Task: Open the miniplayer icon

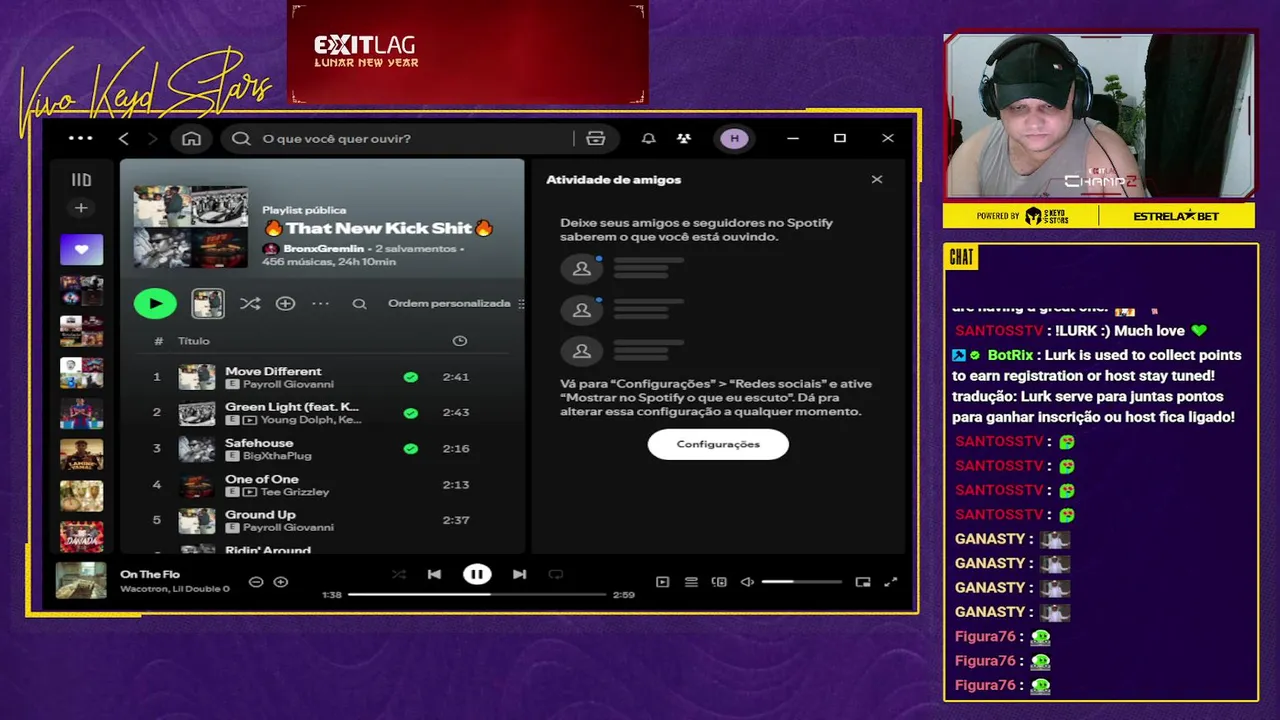Action: (x=863, y=582)
